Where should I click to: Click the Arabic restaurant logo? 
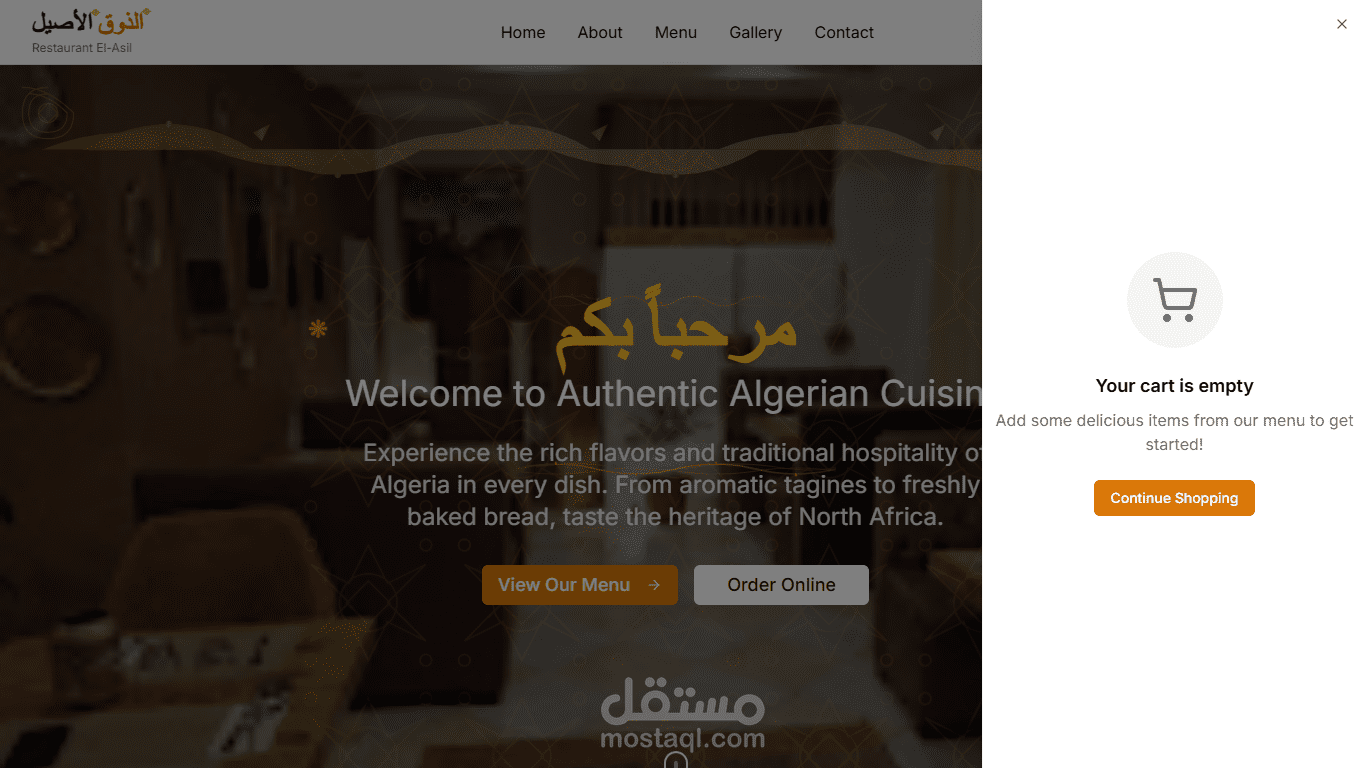(90, 20)
